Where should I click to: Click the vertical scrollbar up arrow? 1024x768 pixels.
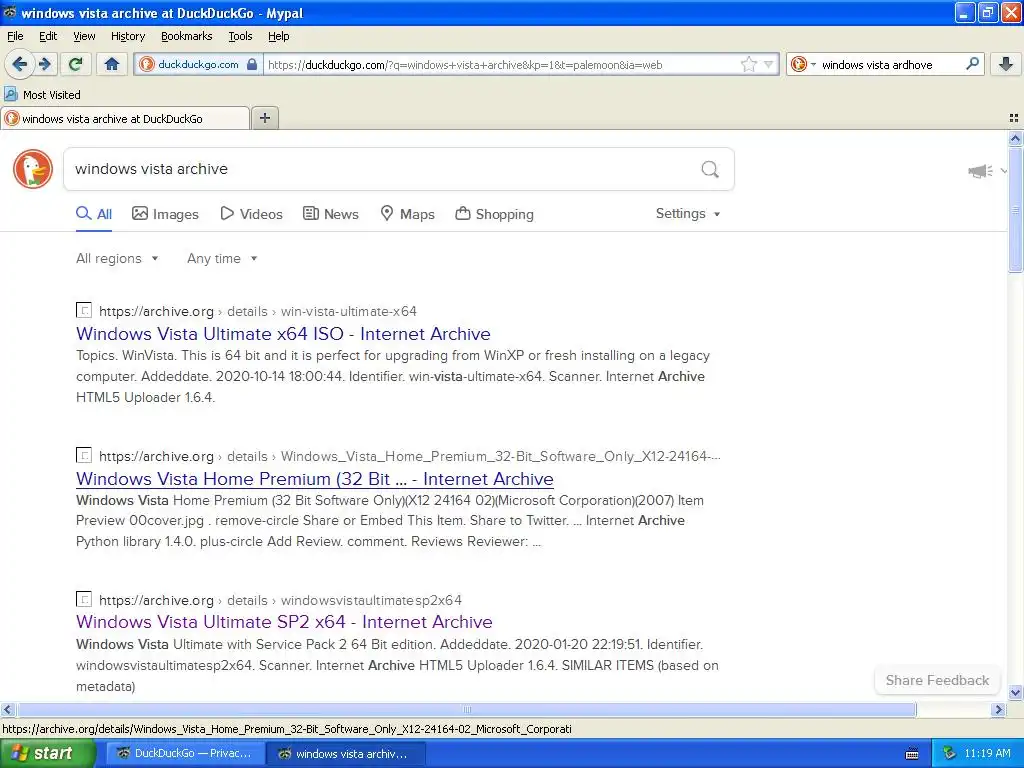pyautogui.click(x=1015, y=138)
